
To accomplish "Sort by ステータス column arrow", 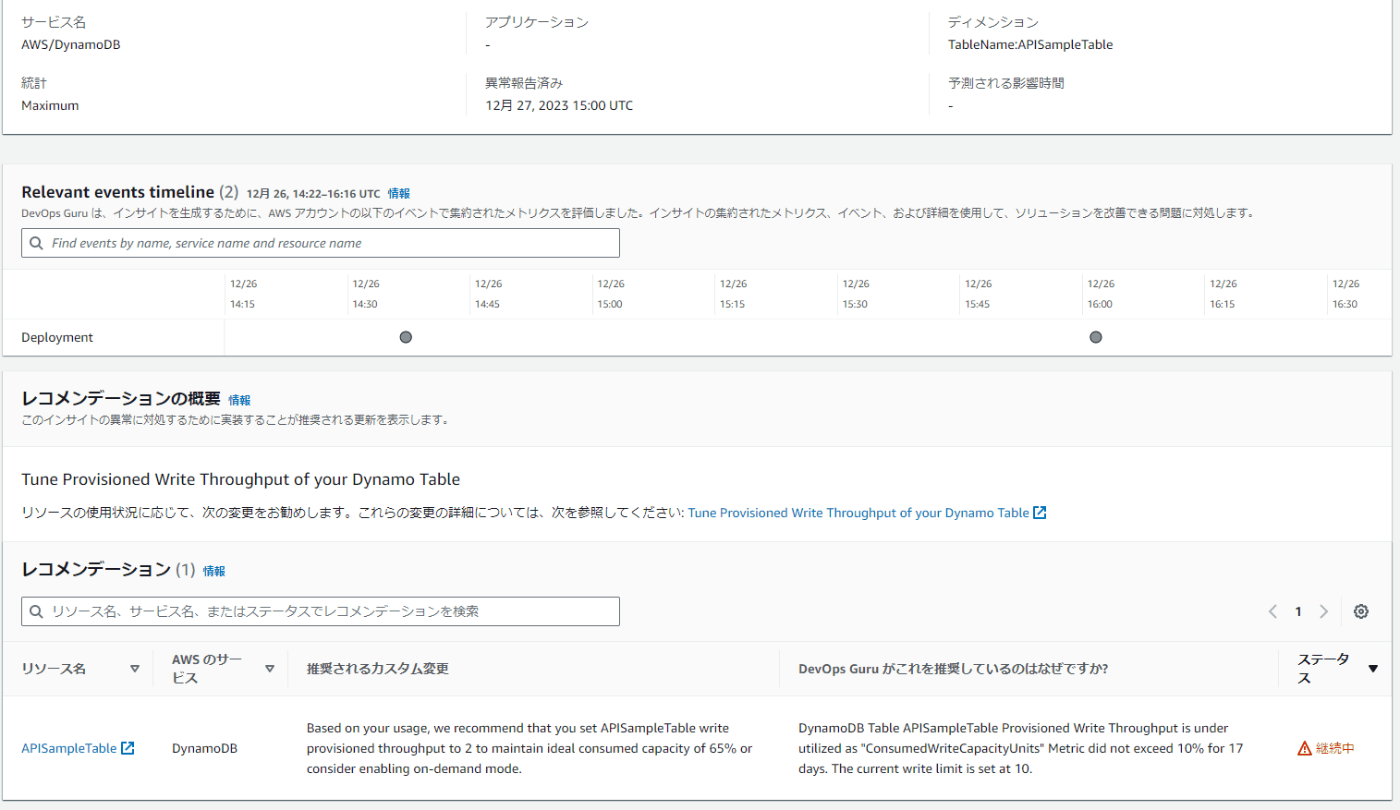I will tap(1373, 669).
